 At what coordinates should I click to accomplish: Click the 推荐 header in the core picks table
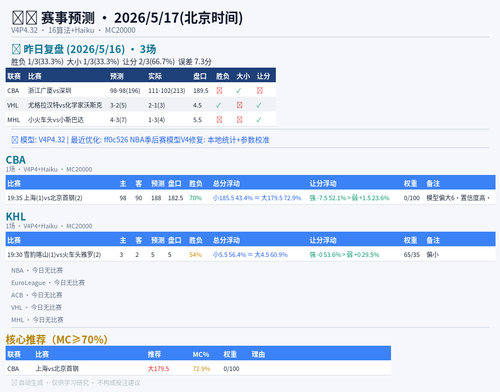(154, 354)
